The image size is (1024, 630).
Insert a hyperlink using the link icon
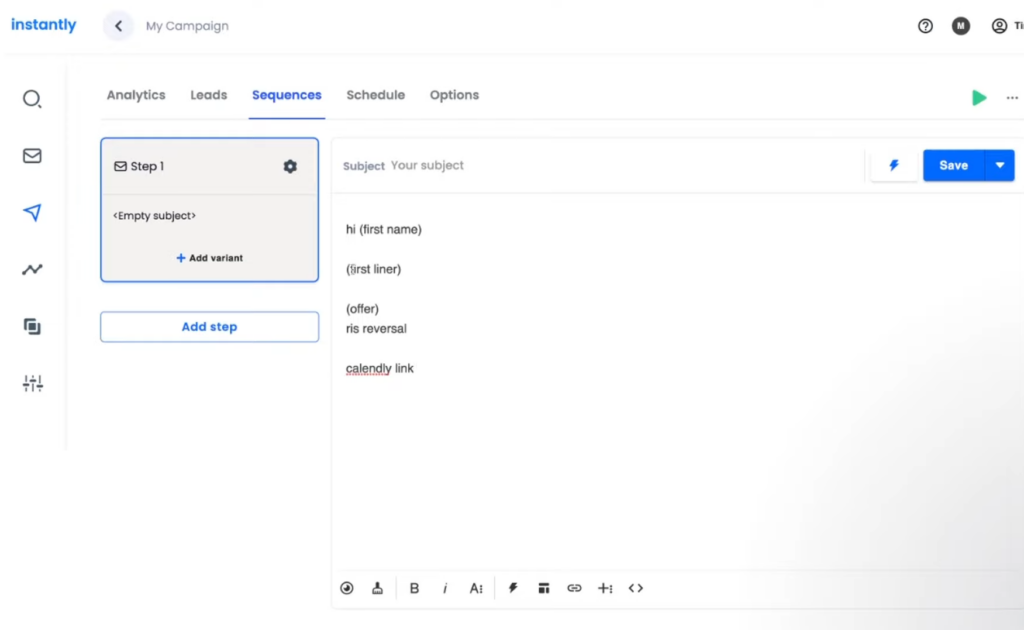click(574, 588)
